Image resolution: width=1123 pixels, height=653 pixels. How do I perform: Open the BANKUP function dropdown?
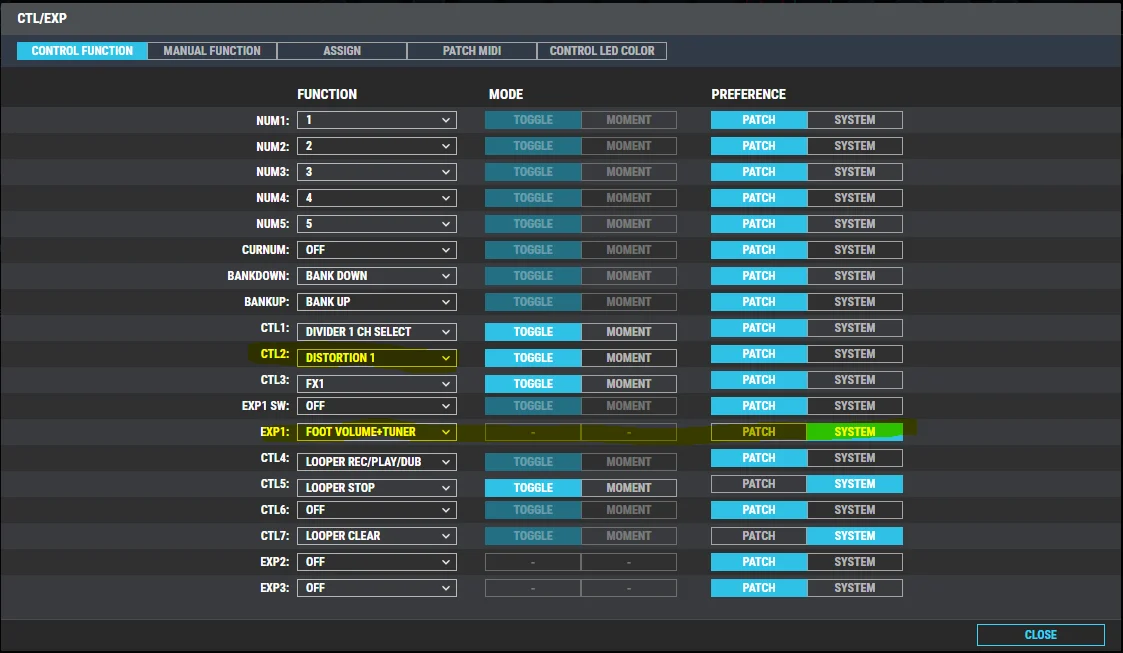click(376, 302)
